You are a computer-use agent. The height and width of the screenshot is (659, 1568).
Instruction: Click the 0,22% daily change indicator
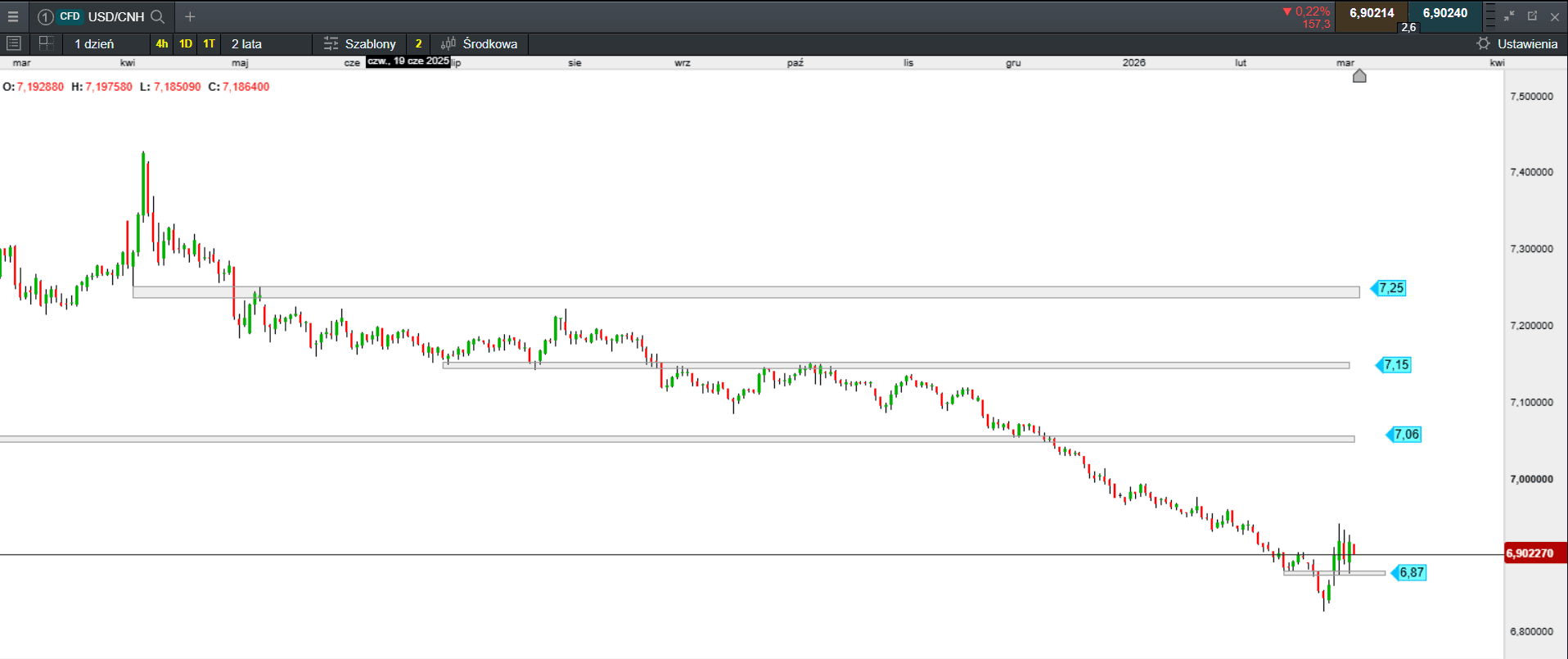pos(1307,11)
